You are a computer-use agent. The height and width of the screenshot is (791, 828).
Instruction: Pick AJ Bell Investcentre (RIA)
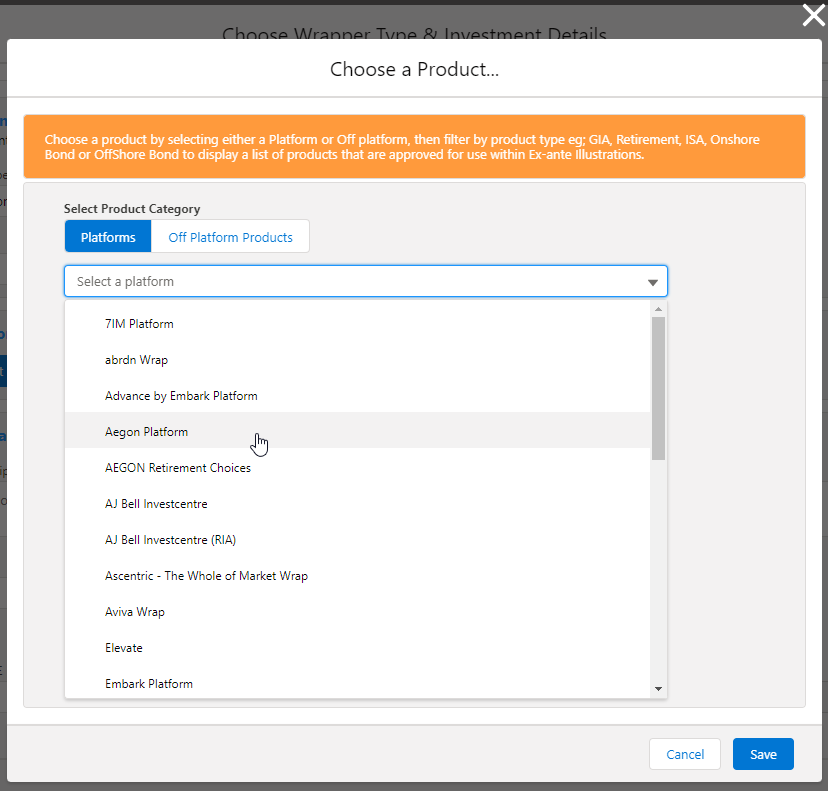tap(170, 540)
